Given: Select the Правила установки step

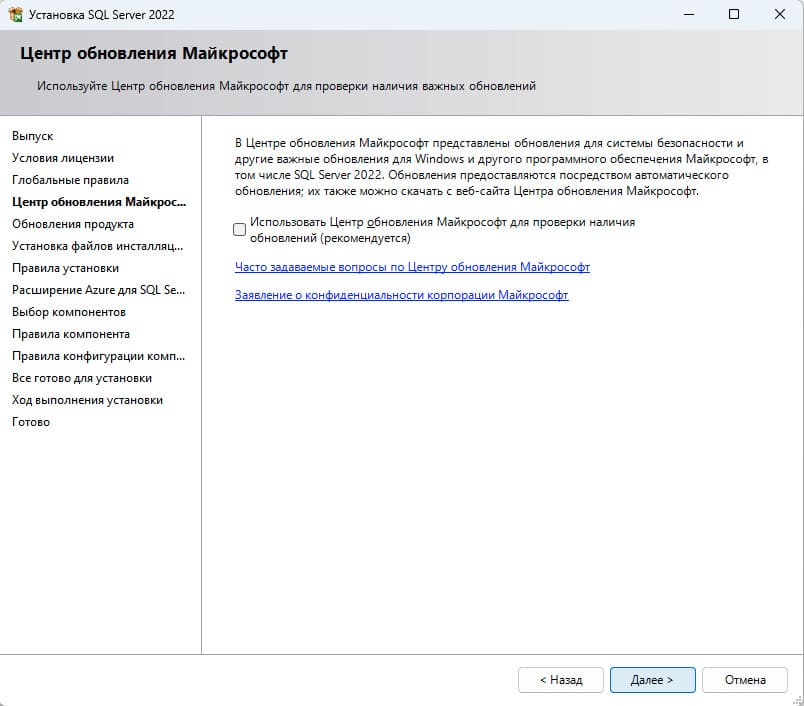Looking at the screenshot, I should (x=66, y=268).
